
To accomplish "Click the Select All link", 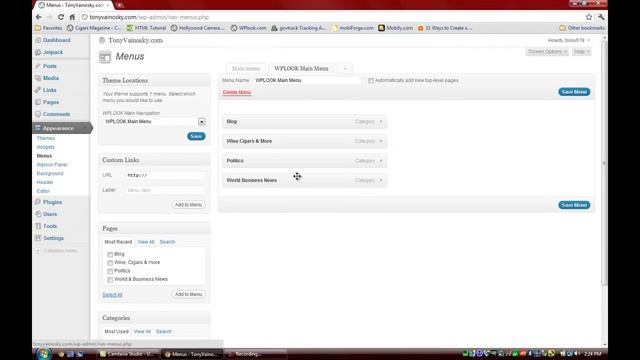I will [112, 295].
